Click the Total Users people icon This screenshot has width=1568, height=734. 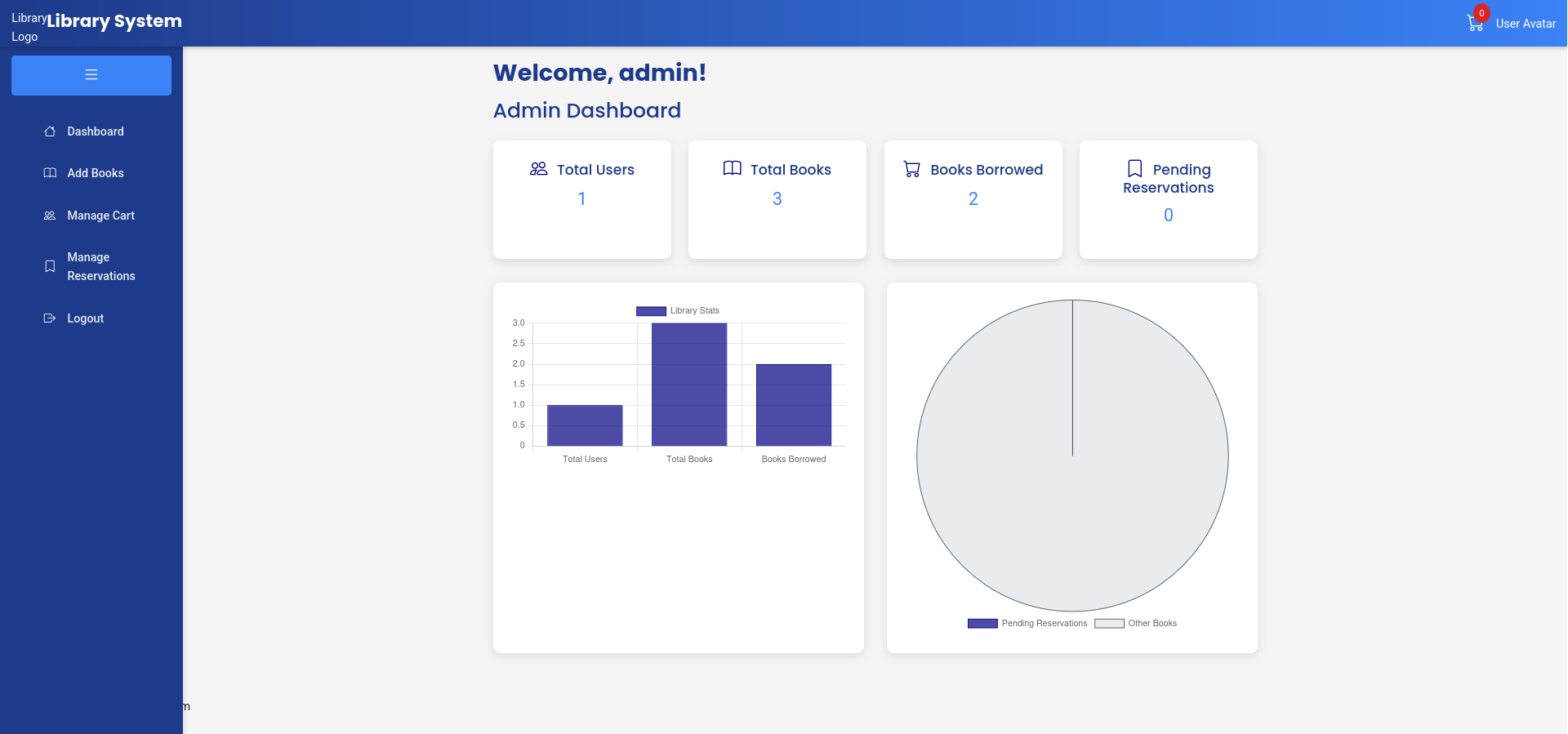click(539, 169)
